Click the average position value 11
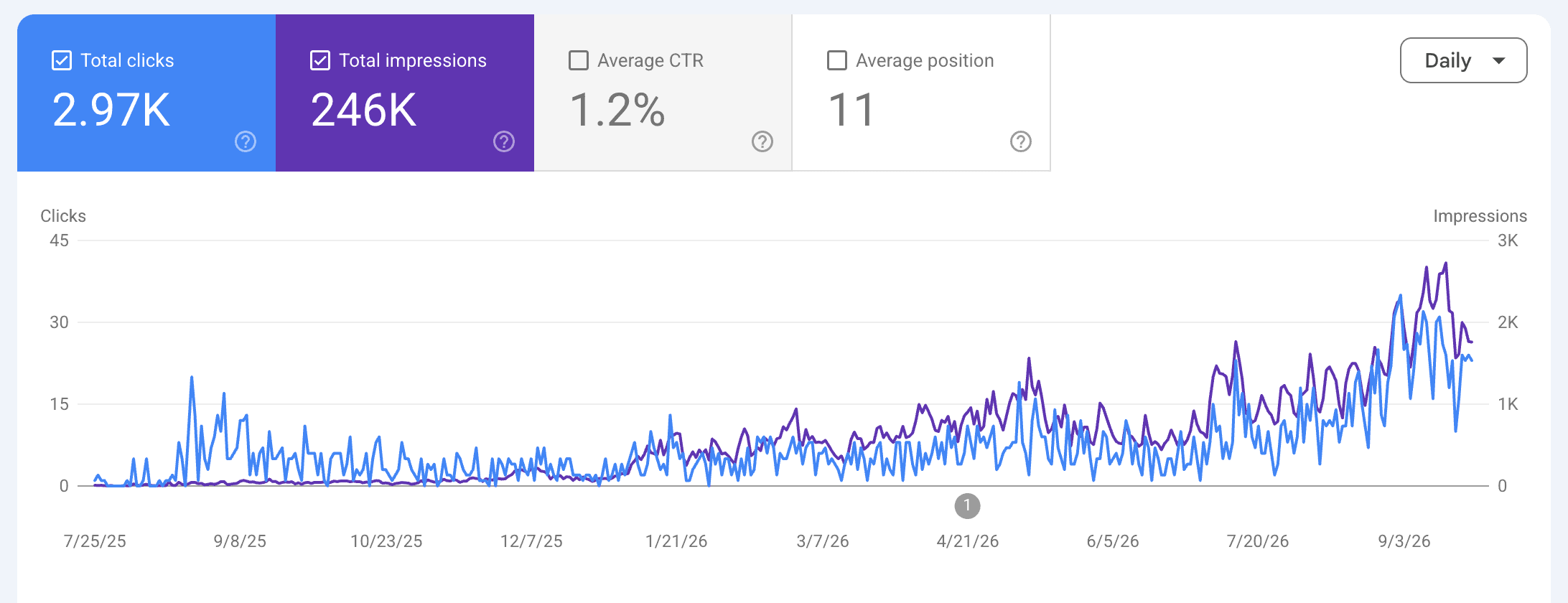 point(851,110)
